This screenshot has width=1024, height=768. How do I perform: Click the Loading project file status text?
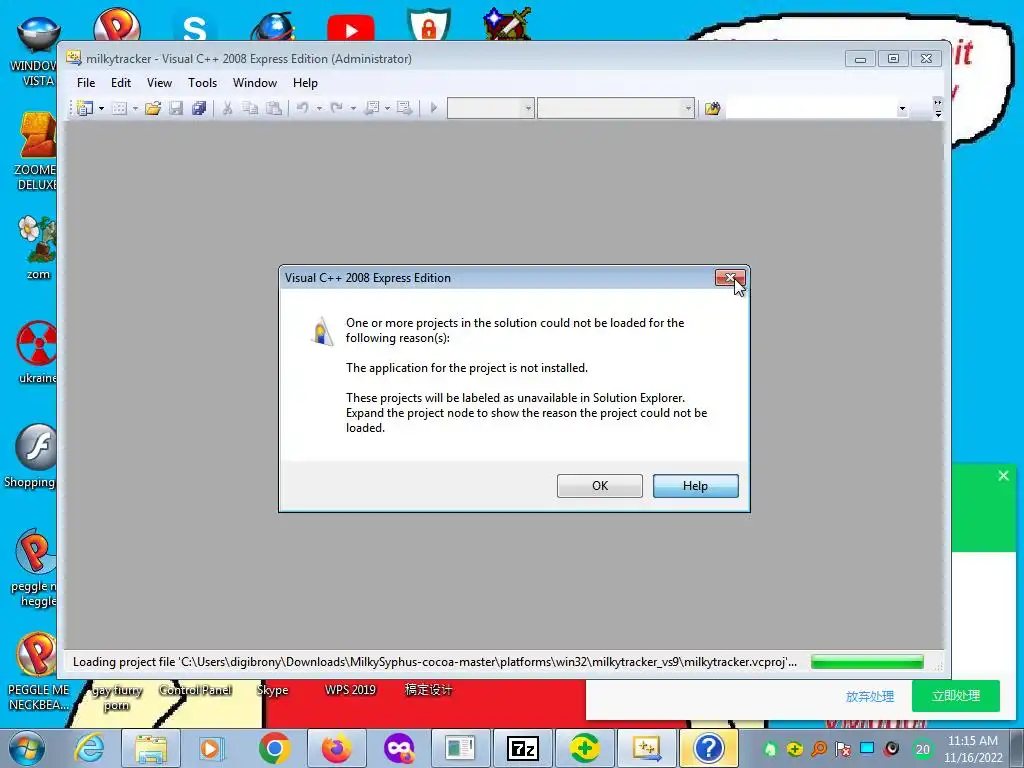[x=435, y=662]
